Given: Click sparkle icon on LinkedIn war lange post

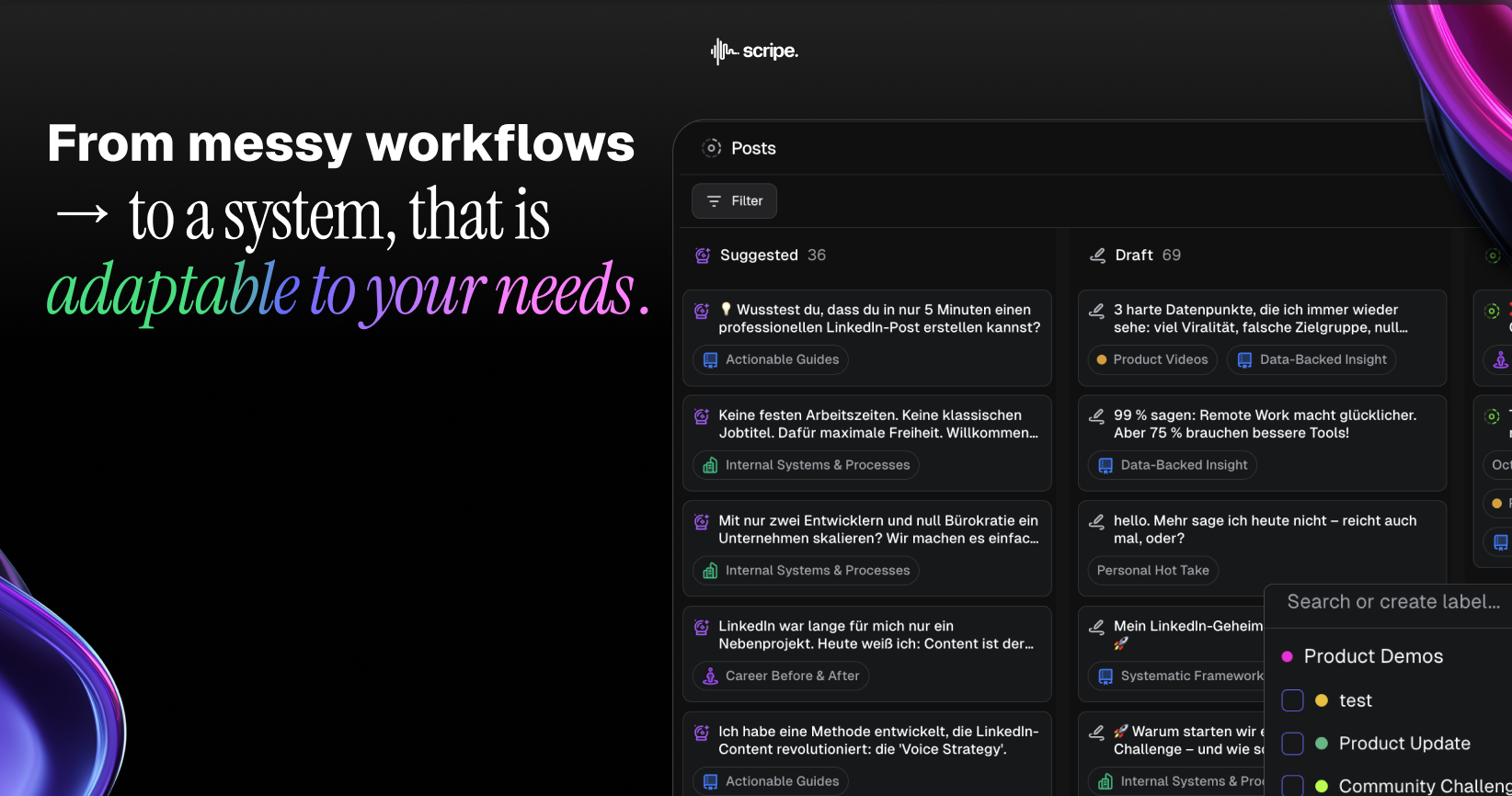Looking at the screenshot, I should [x=702, y=627].
